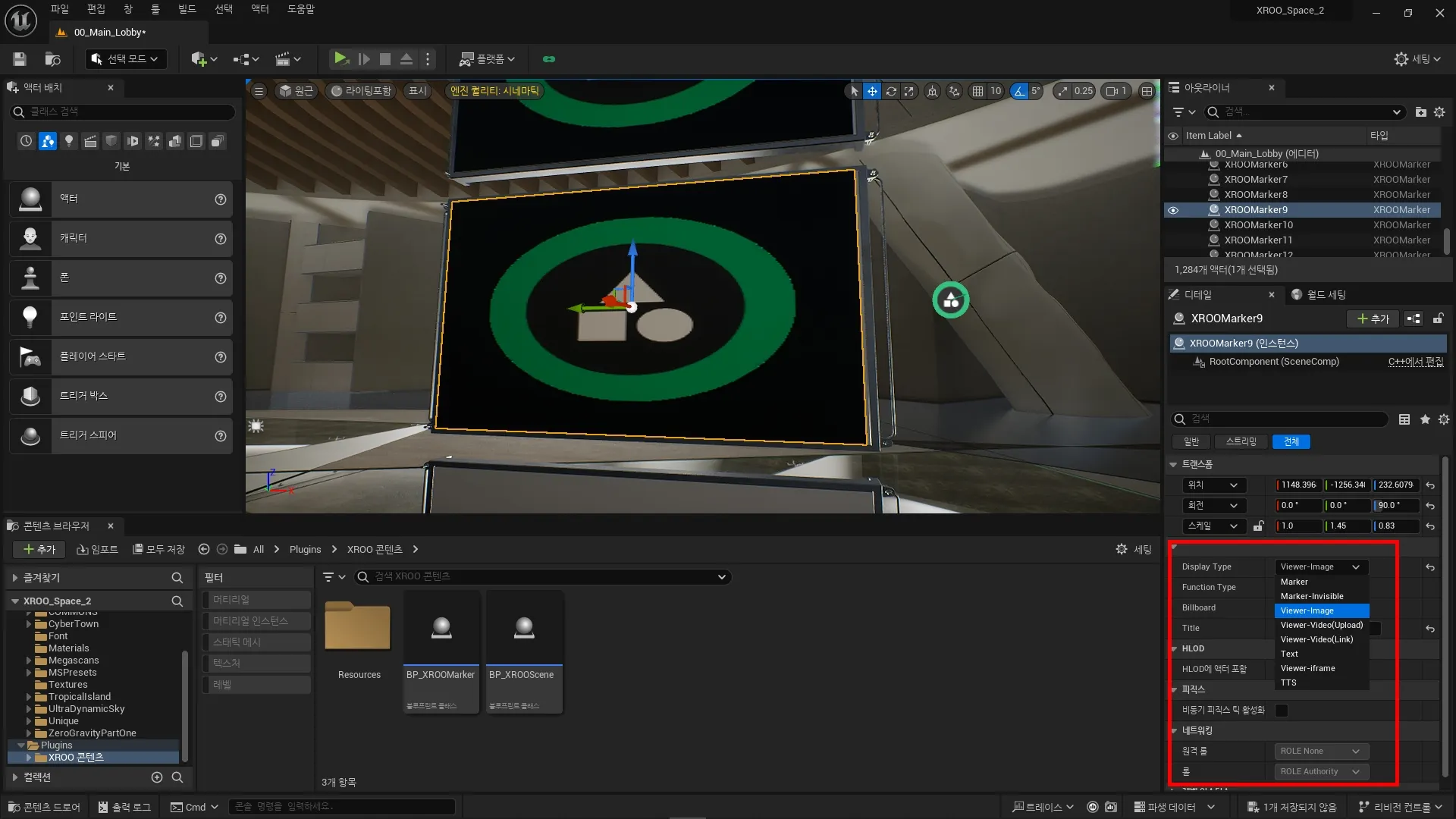Select the scale transform tool in viewport
This screenshot has width=1456, height=819.
909,91
